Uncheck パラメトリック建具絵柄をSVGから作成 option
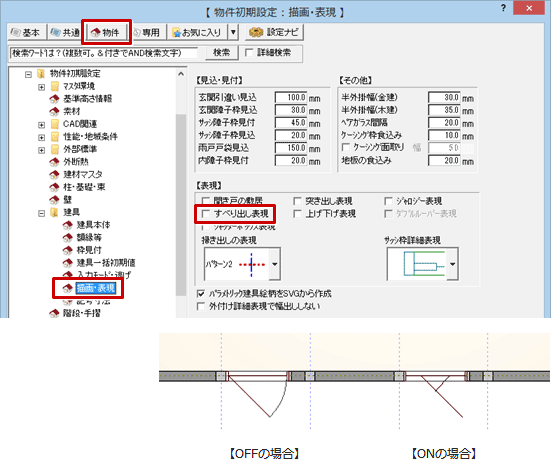The height and width of the screenshot is (470, 551). click(x=201, y=294)
